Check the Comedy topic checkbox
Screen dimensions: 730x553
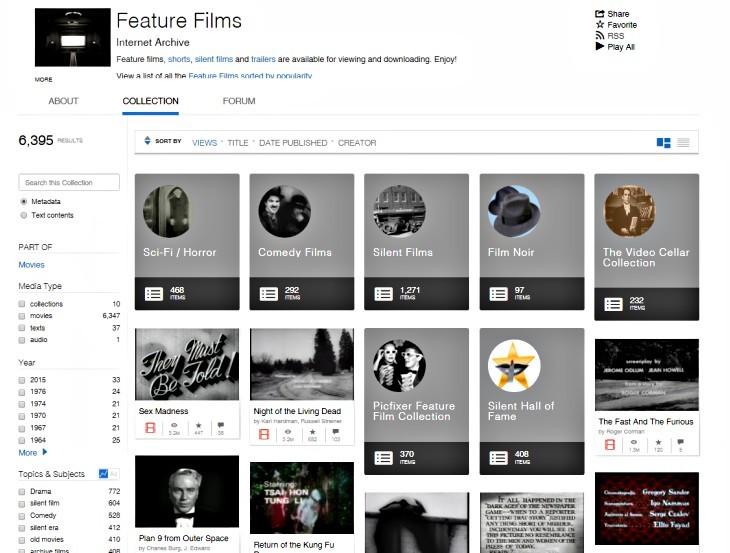[x=21, y=516]
